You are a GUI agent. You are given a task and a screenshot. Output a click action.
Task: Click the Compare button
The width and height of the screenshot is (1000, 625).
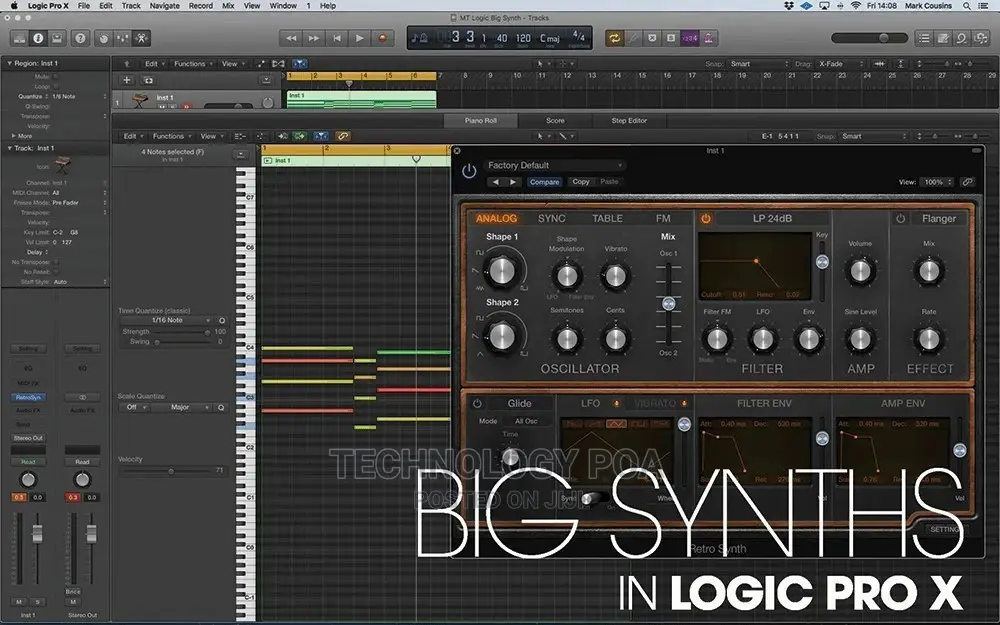(x=544, y=182)
